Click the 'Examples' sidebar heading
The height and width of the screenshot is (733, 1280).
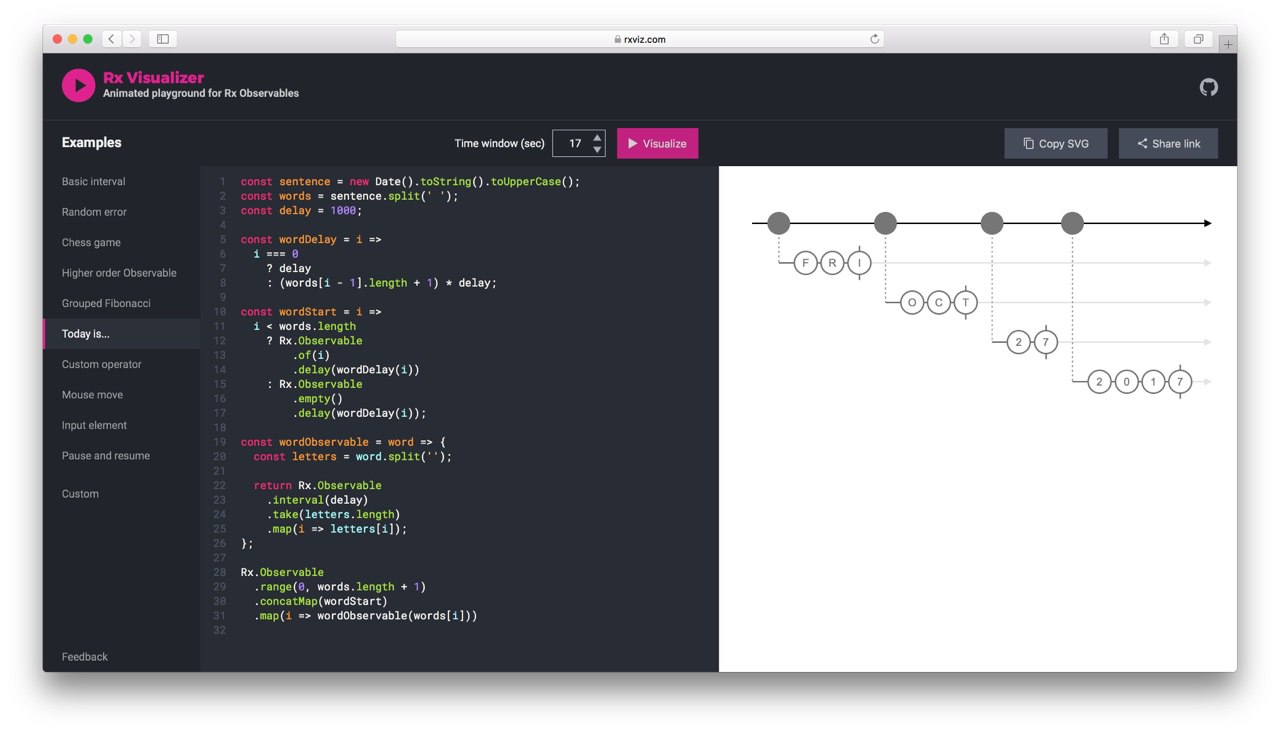coord(92,143)
